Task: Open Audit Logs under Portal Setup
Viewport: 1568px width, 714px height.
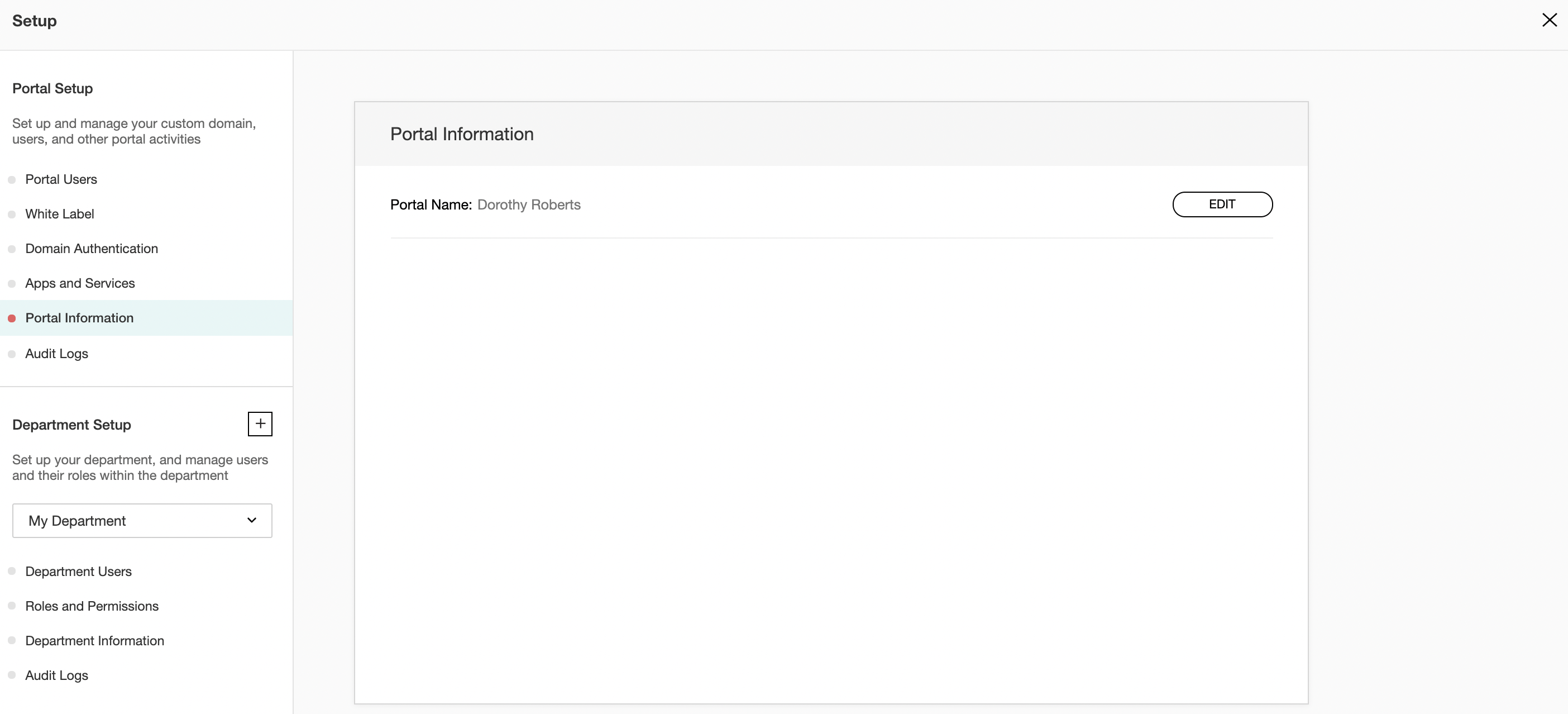Action: (56, 353)
